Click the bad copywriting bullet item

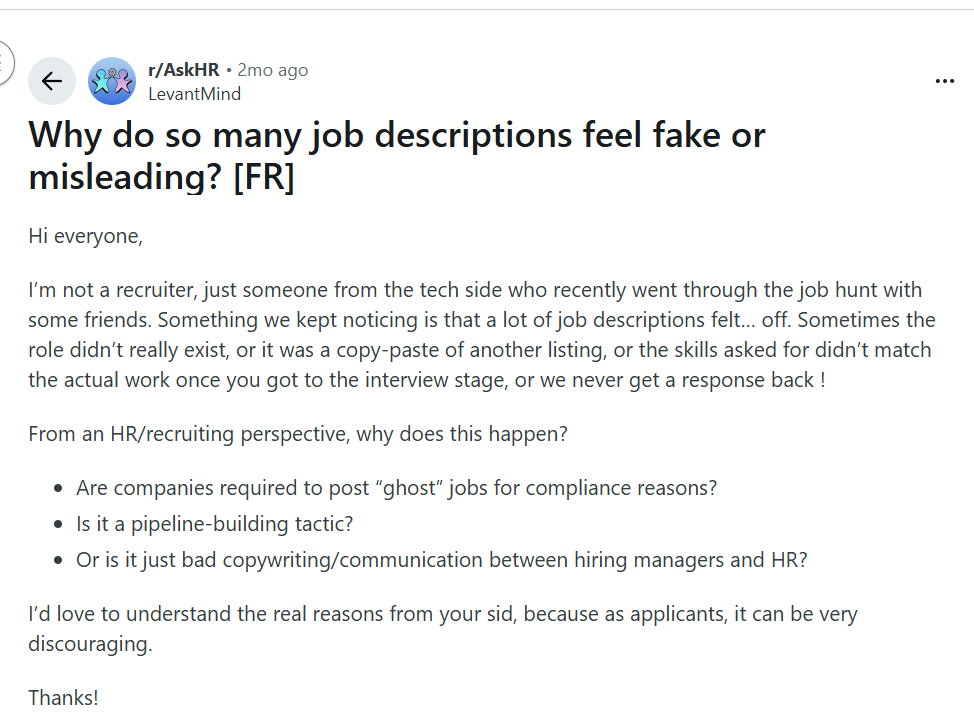click(x=440, y=560)
